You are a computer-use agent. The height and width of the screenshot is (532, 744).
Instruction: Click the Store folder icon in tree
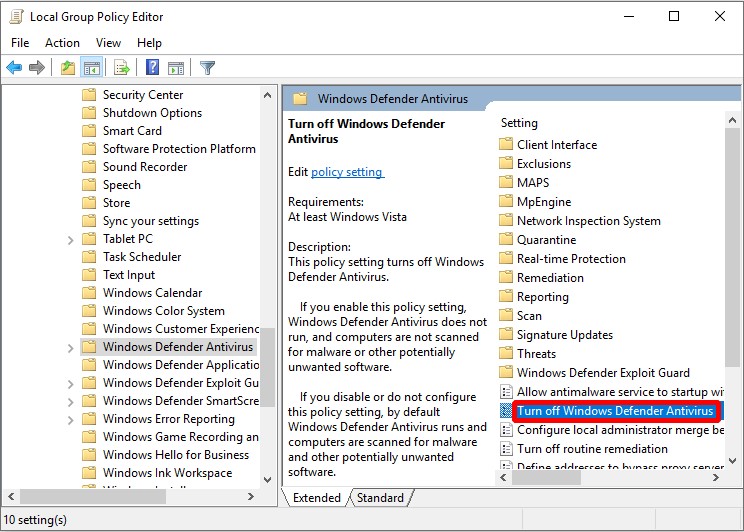[x=89, y=203]
